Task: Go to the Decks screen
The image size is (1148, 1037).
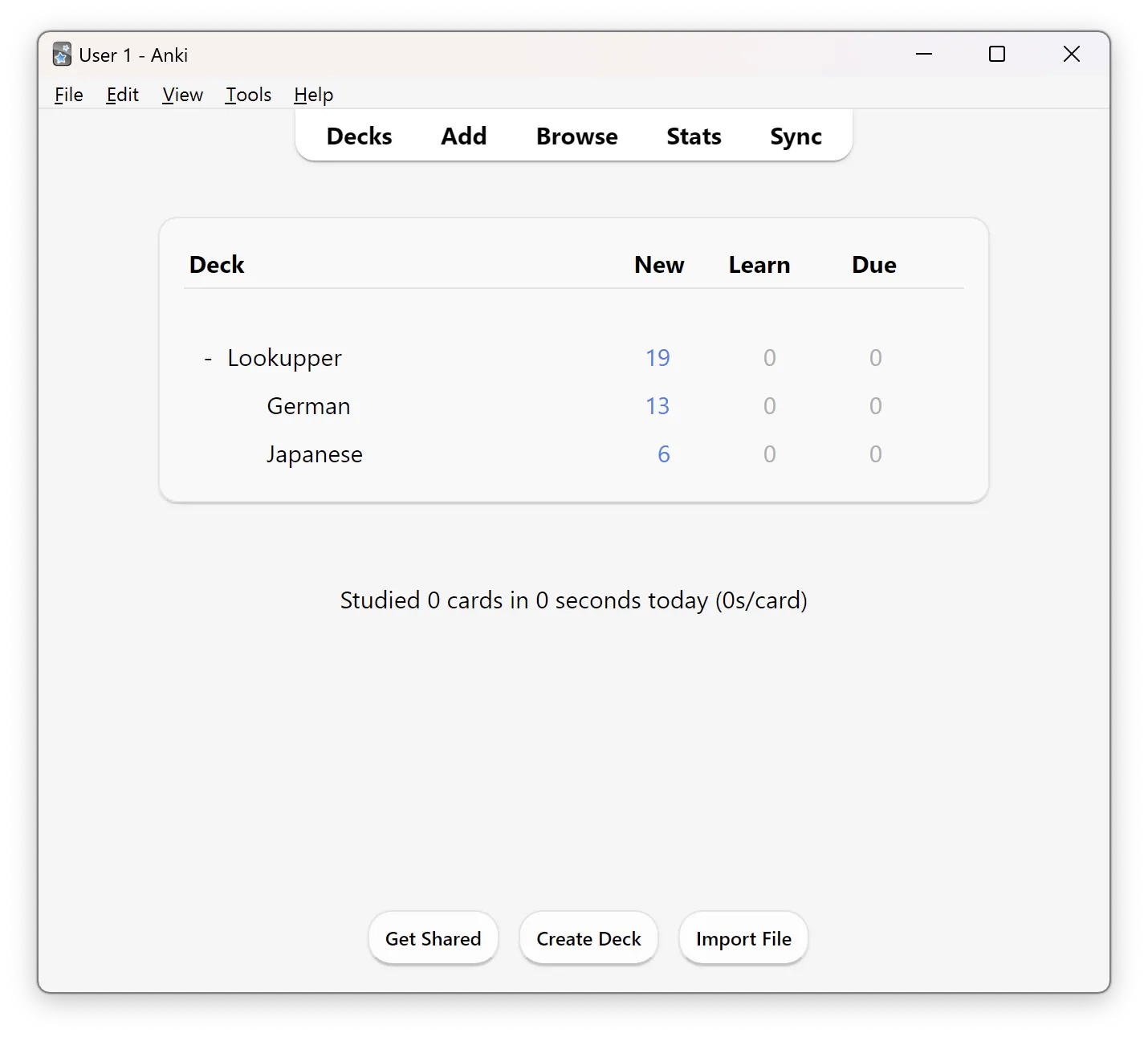Action: pyautogui.click(x=359, y=136)
